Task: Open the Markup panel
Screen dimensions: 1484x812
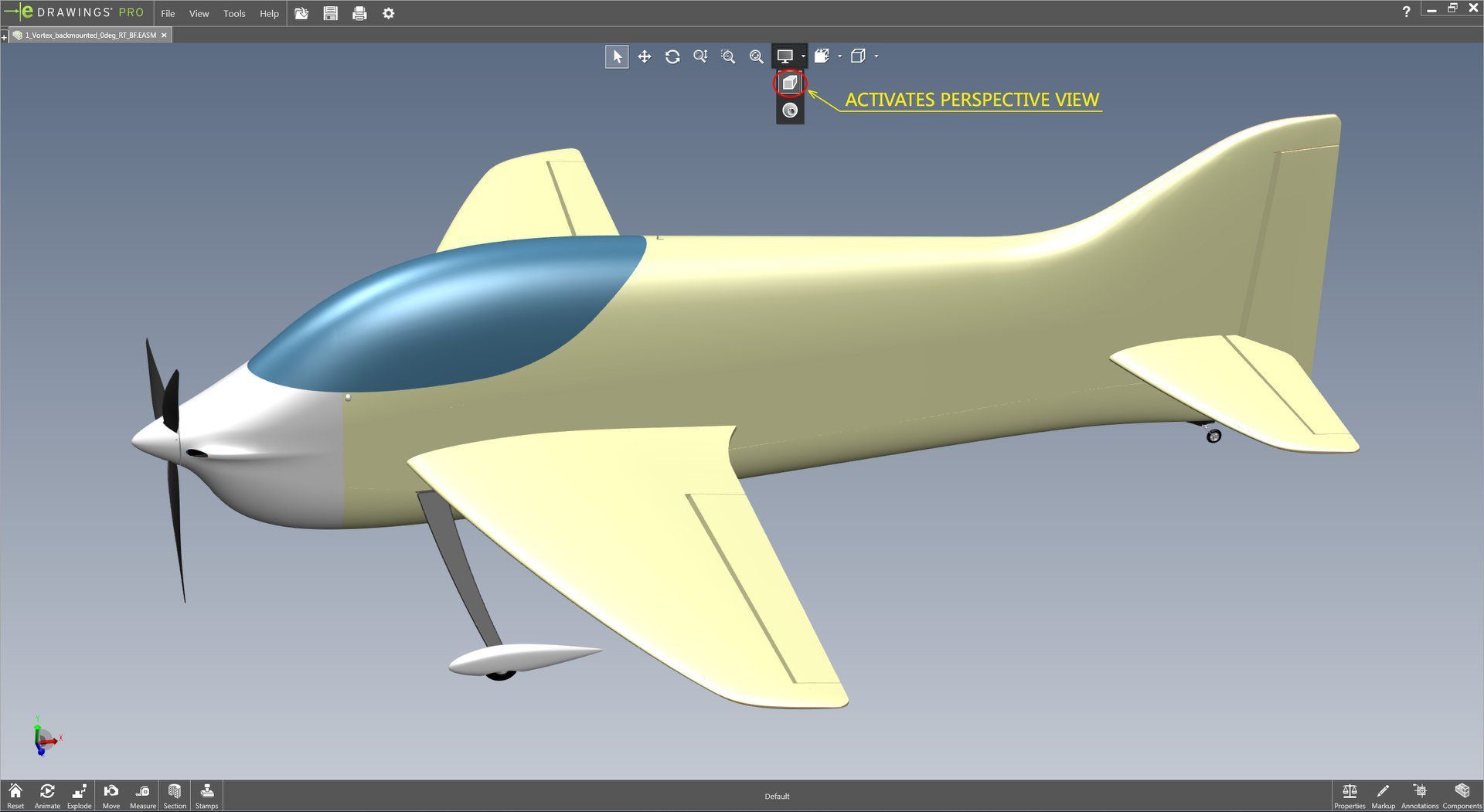Action: coord(1383,795)
